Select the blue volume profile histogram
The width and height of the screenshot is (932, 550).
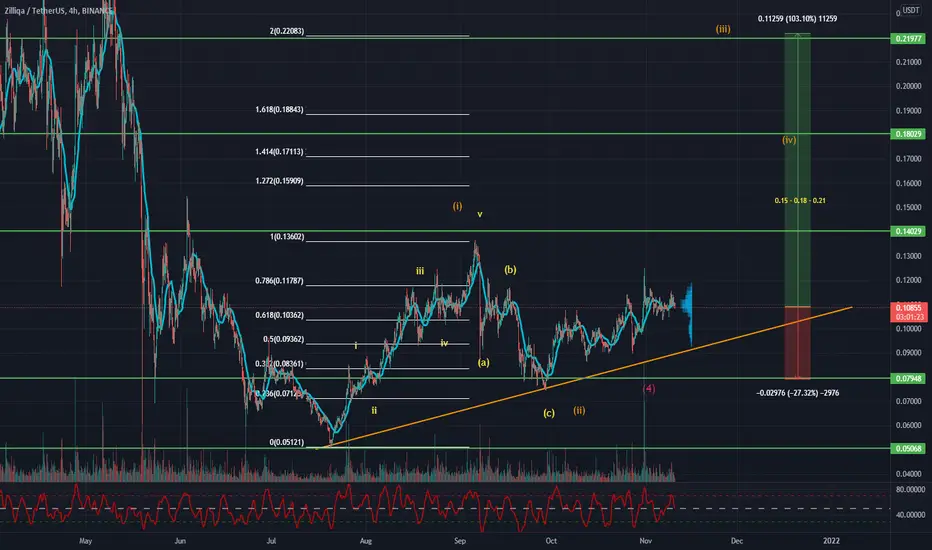tap(687, 314)
